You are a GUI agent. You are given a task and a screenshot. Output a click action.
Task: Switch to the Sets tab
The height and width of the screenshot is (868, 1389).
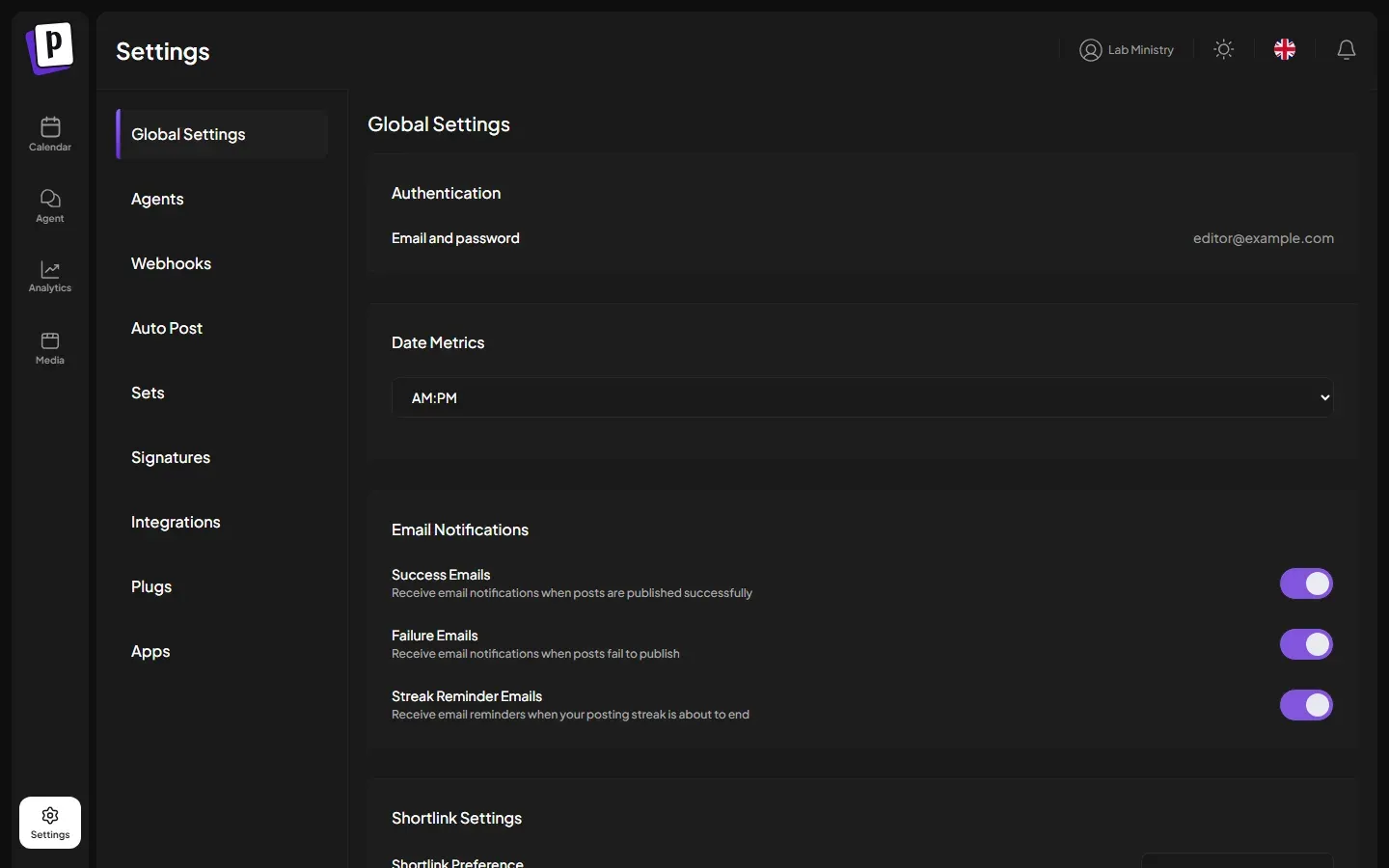pos(222,393)
